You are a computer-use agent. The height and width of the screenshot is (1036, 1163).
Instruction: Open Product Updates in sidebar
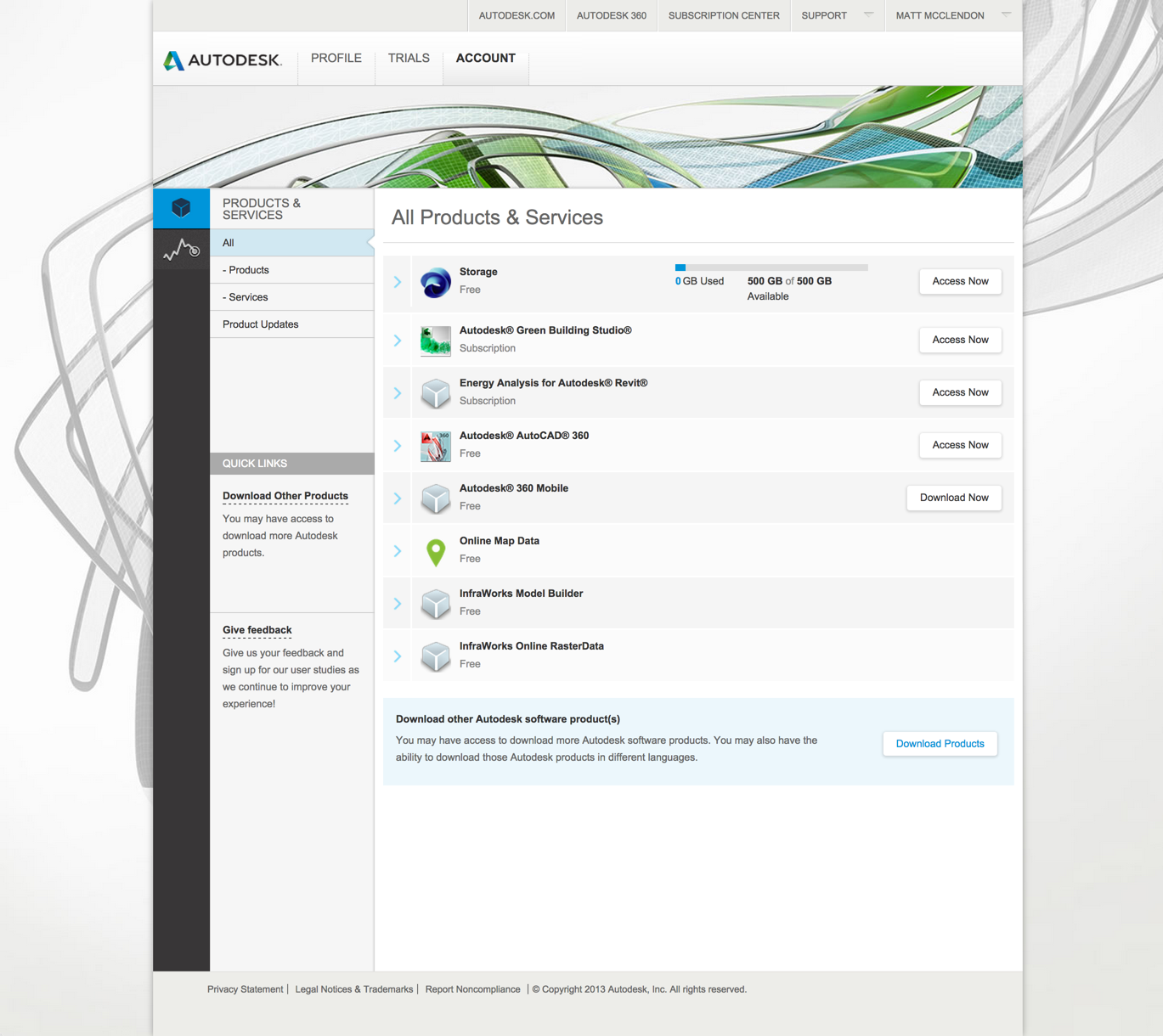click(291, 324)
